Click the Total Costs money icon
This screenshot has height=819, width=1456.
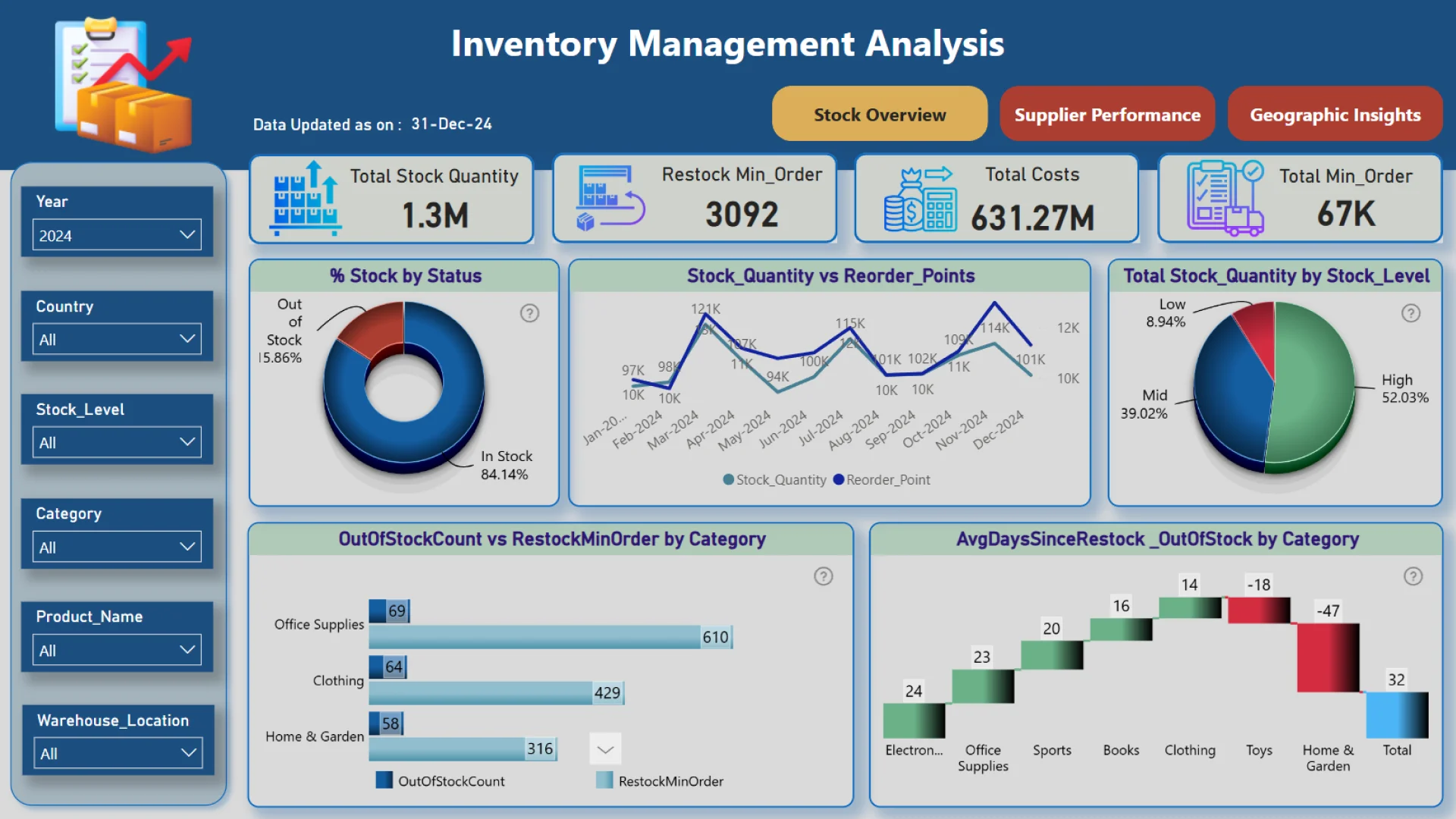coord(920,199)
